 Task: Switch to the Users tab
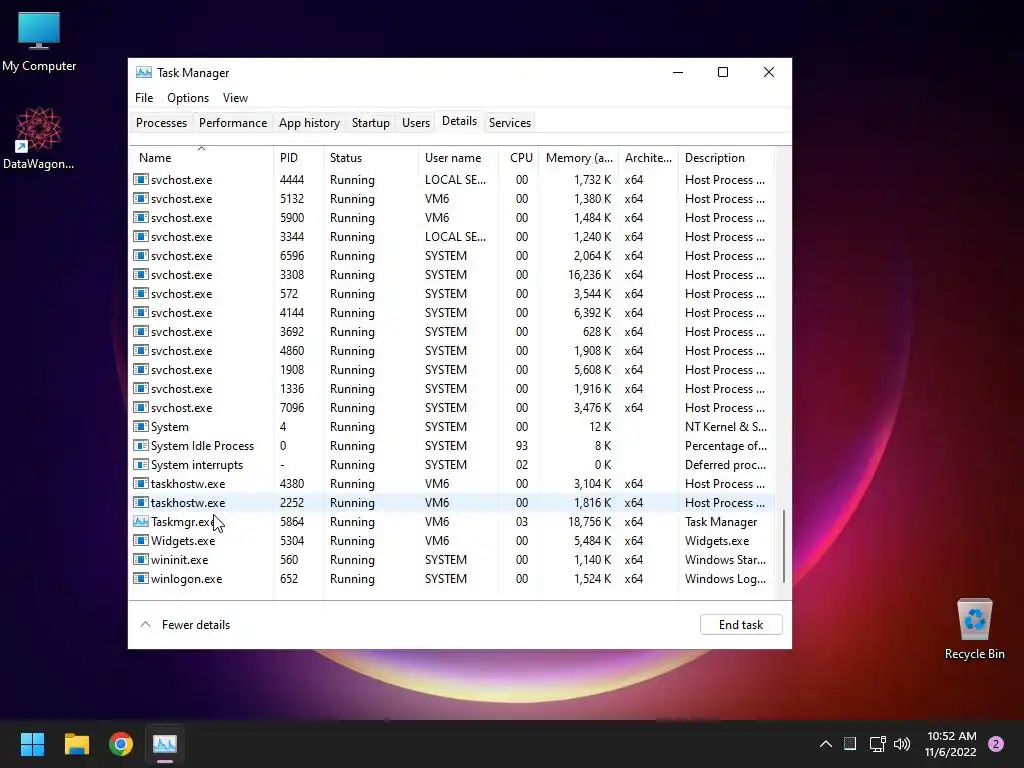pyautogui.click(x=416, y=123)
